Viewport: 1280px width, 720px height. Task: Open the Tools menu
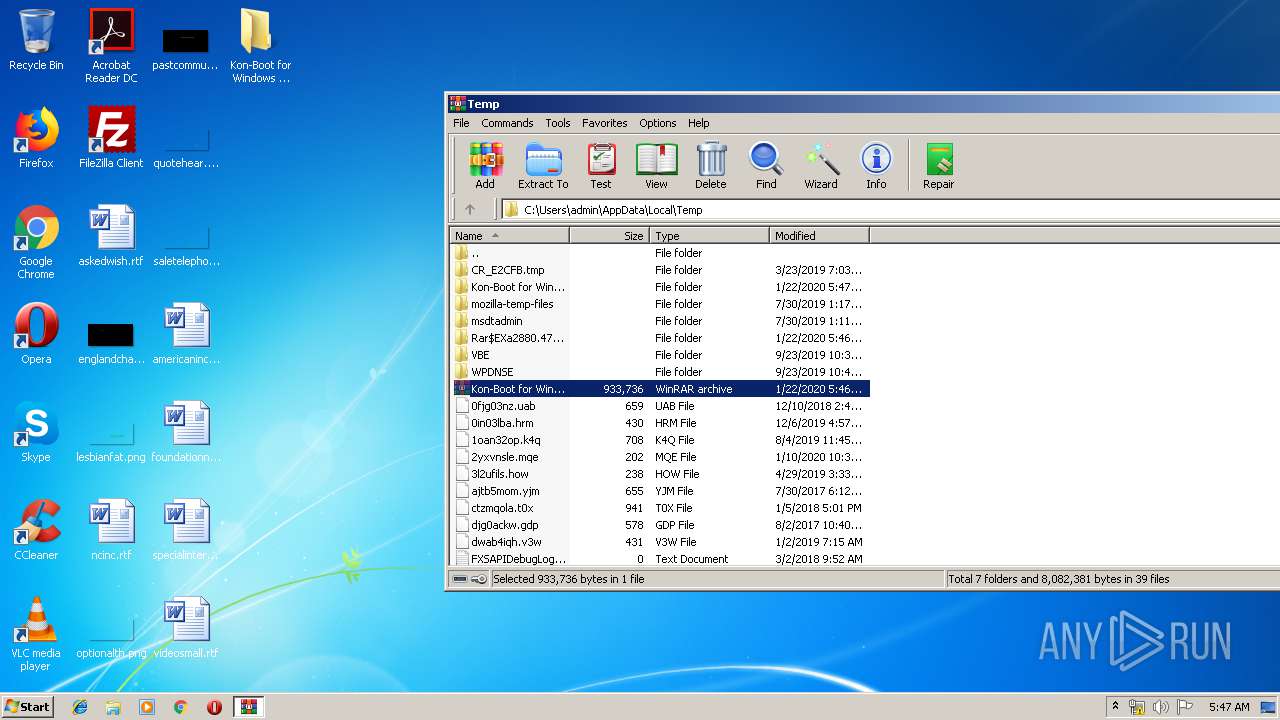click(x=558, y=123)
